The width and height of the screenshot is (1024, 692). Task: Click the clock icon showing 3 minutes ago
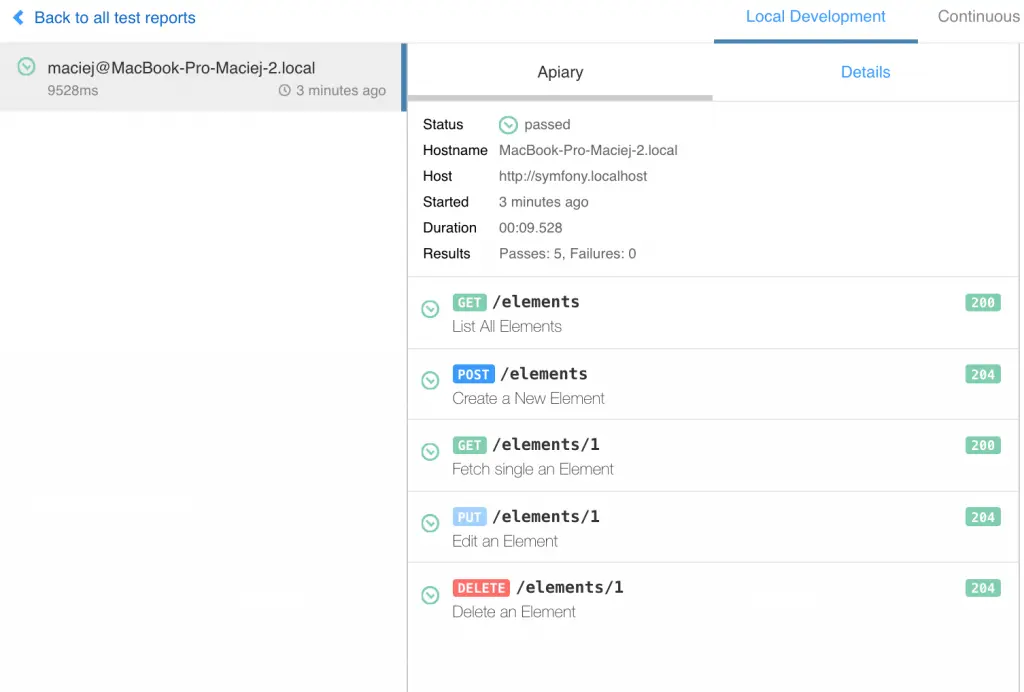click(285, 89)
